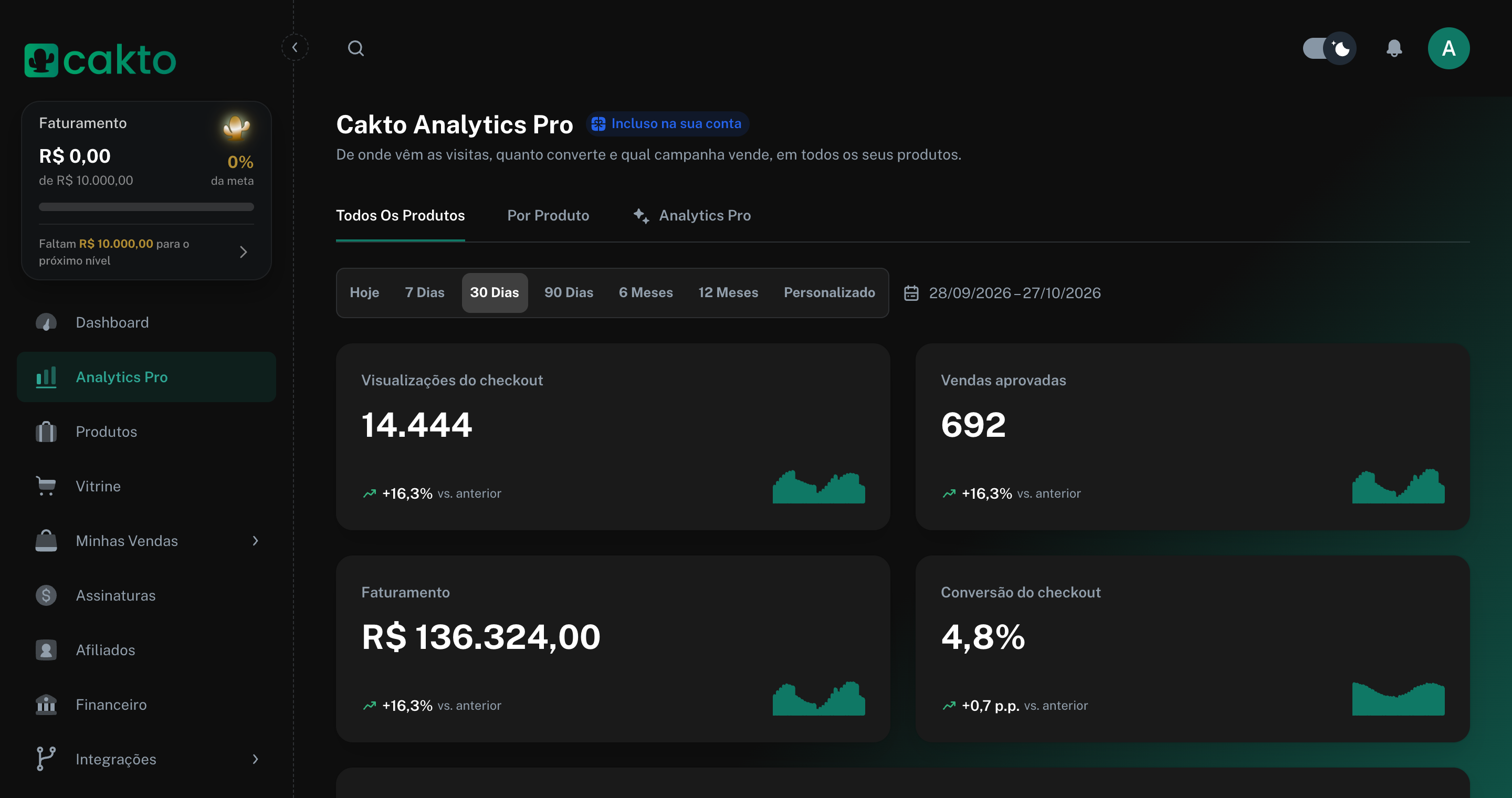The height and width of the screenshot is (798, 1512).
Task: Click the trend arrow in Conversão do checkout card
Action: (x=949, y=706)
